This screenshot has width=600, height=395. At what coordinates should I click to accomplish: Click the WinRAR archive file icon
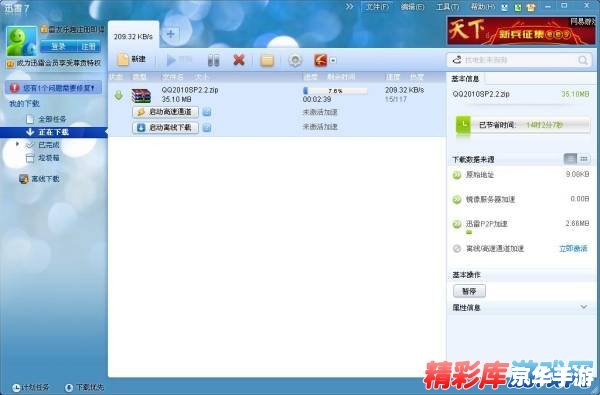(141, 96)
